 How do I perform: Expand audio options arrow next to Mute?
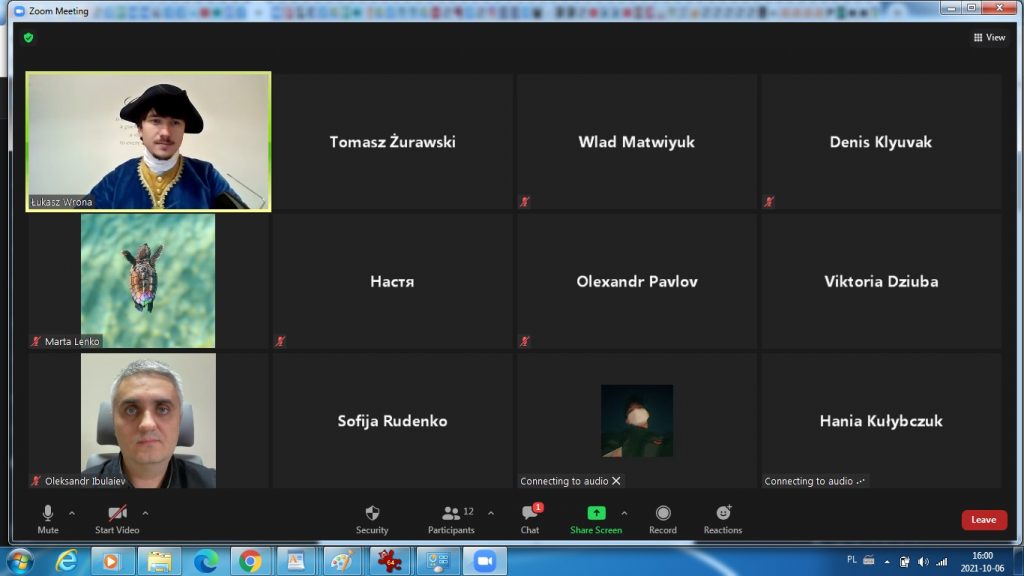(72, 513)
